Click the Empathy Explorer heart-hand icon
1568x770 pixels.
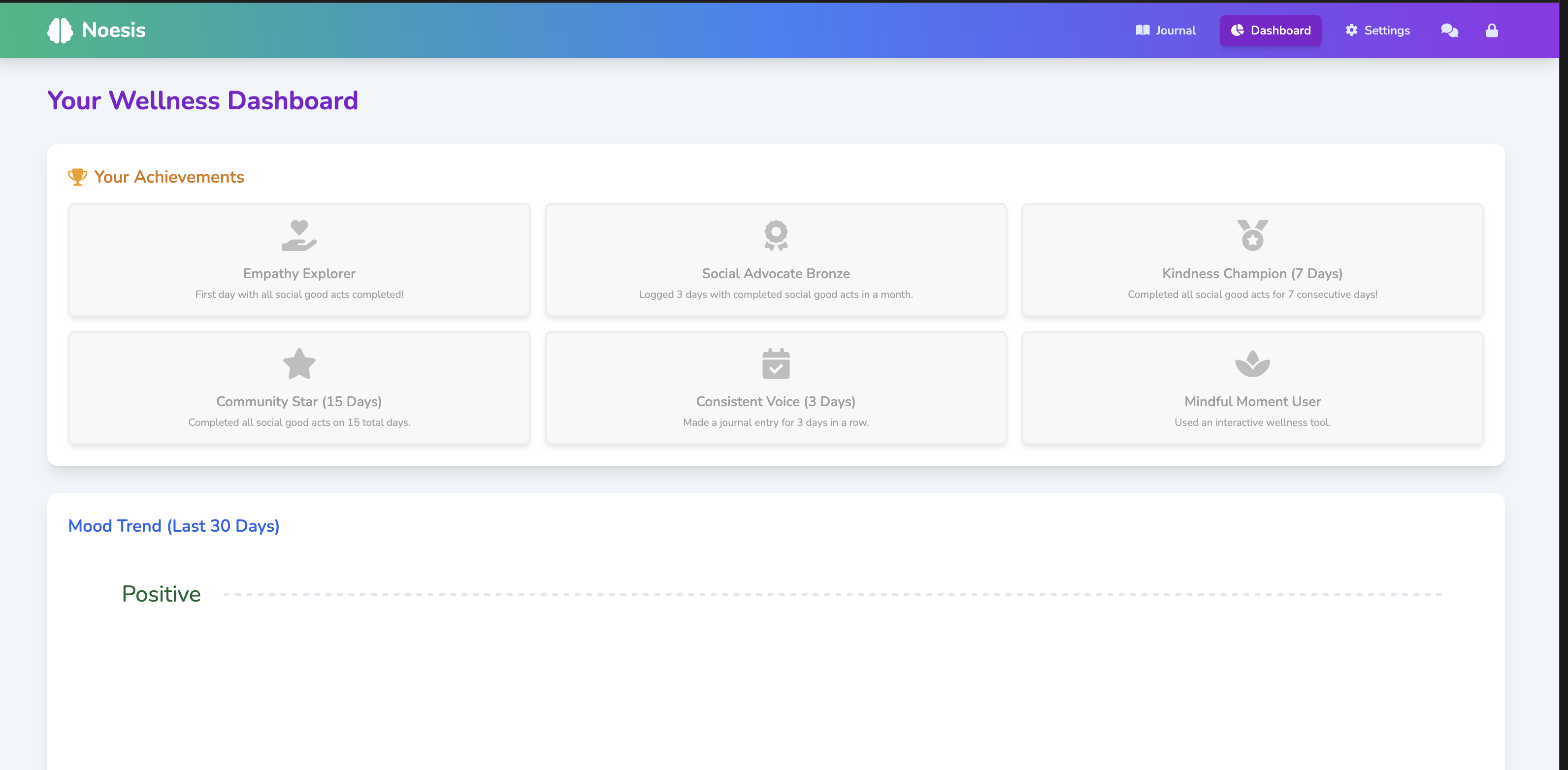(x=299, y=235)
